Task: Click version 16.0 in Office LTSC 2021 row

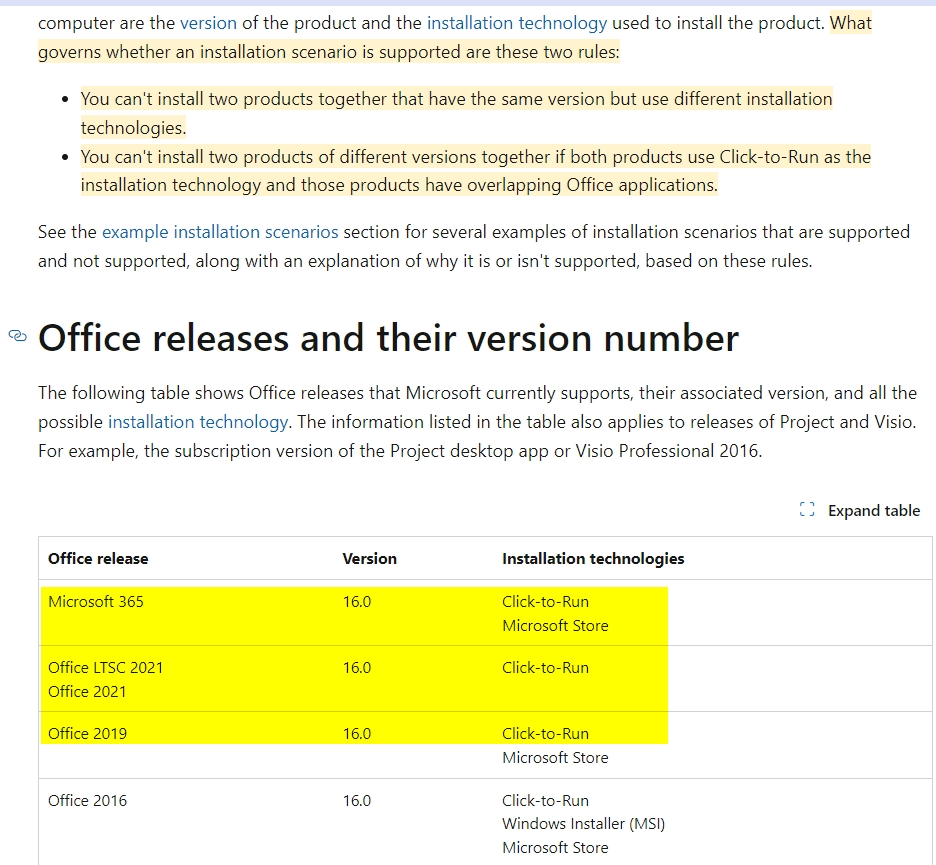Action: click(x=357, y=667)
